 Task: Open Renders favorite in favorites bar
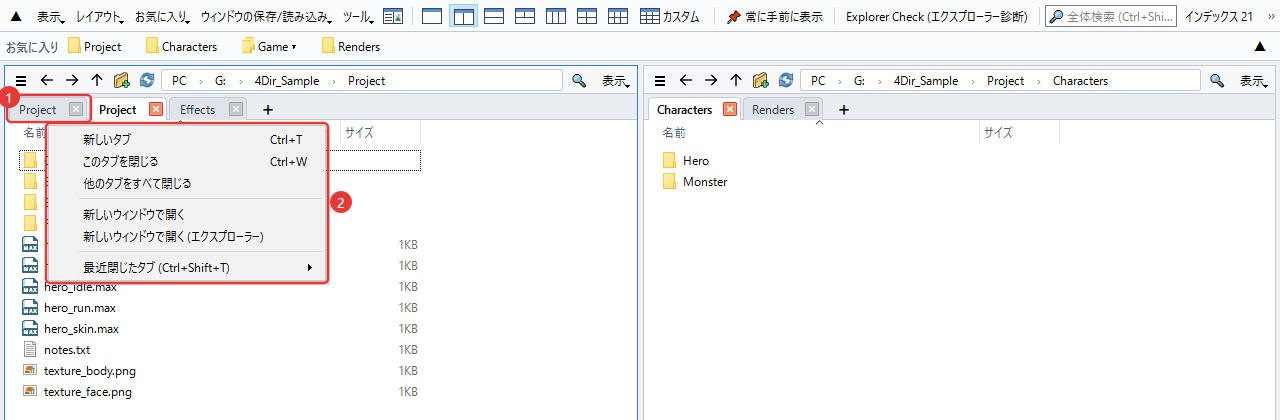tap(350, 47)
